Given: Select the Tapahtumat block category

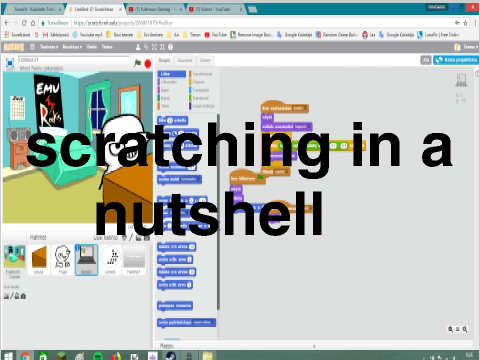Looking at the screenshot, I should (x=202, y=74).
